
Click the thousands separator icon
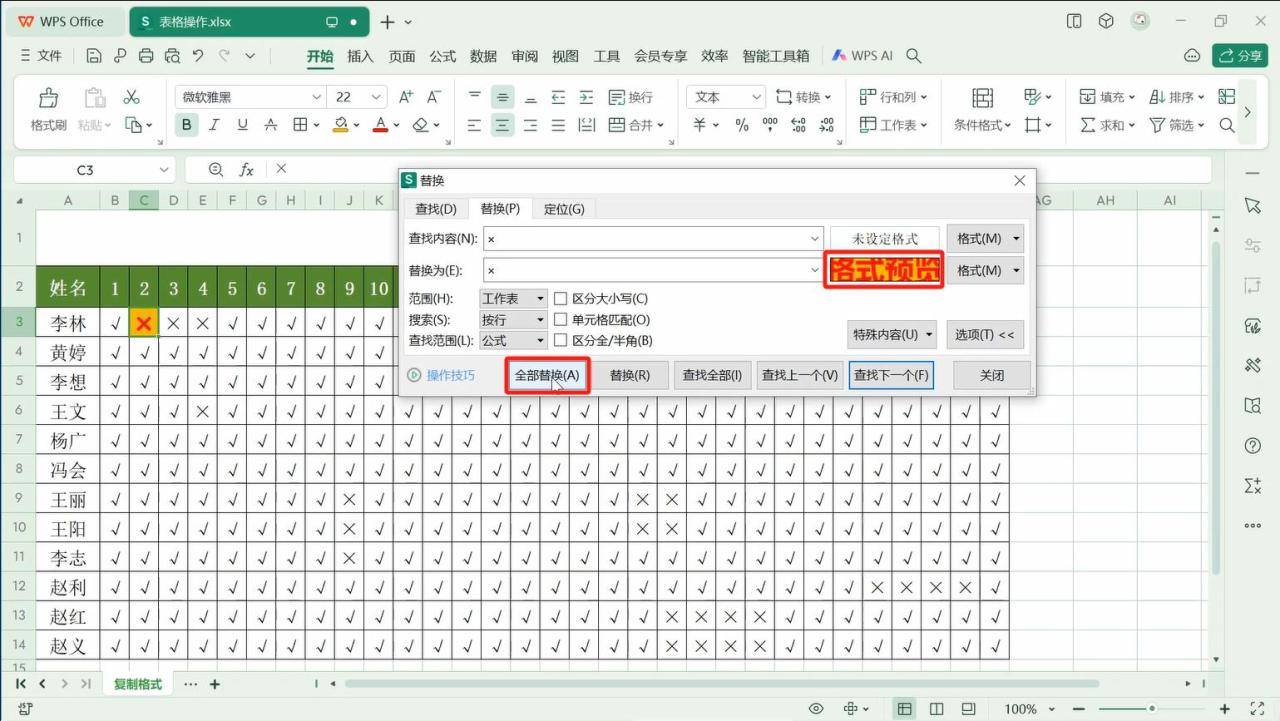[x=769, y=125]
